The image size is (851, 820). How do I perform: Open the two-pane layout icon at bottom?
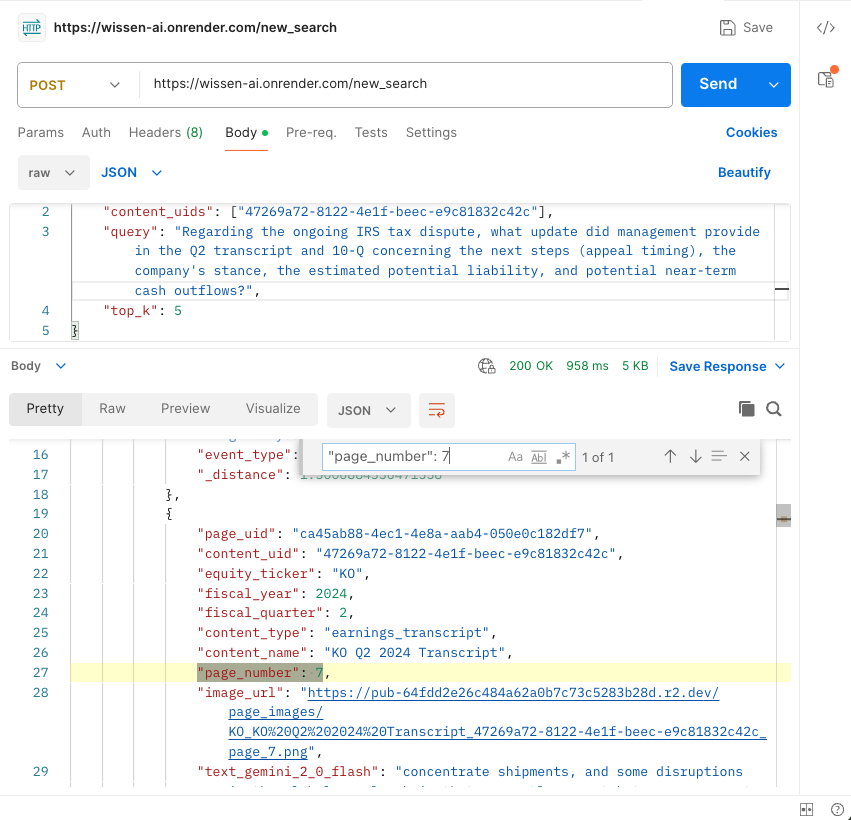pos(806,809)
